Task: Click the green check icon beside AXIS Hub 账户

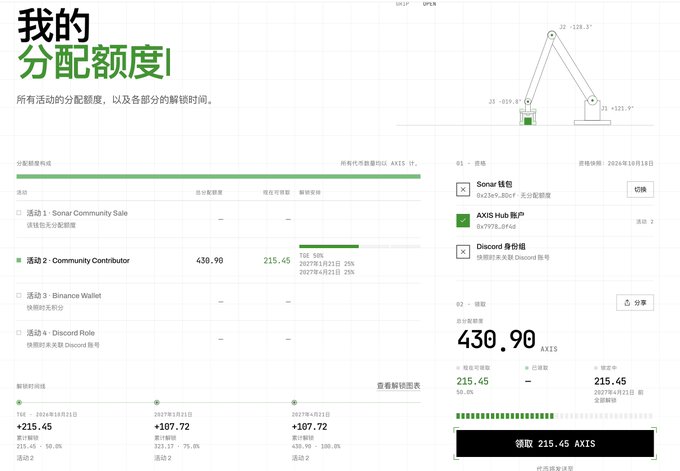Action: (463, 220)
